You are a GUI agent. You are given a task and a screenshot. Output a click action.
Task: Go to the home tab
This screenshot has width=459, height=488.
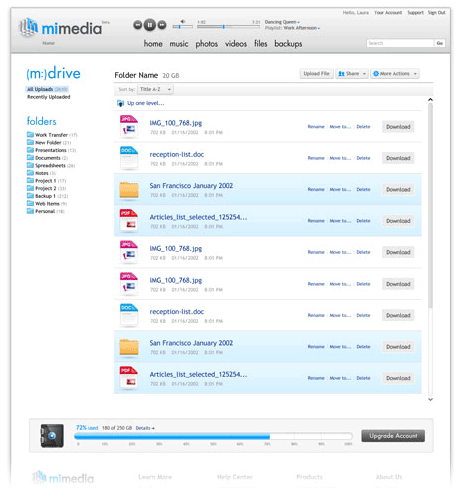(153, 44)
